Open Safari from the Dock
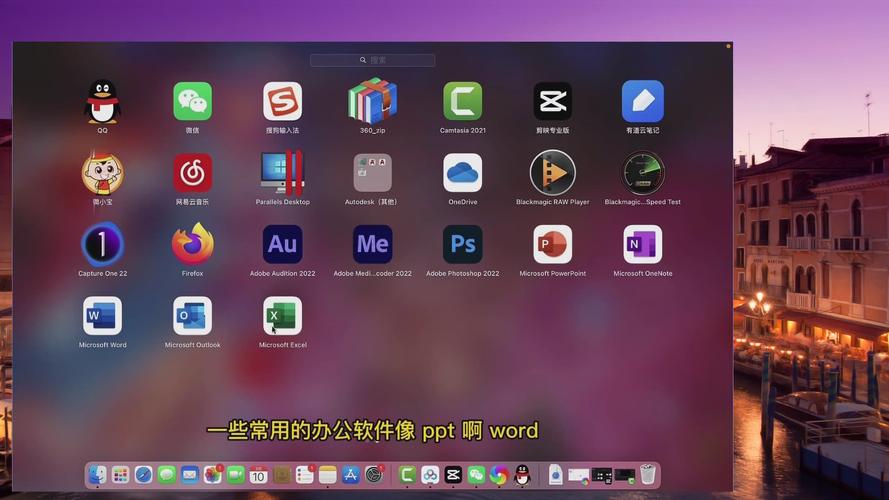 pos(143,475)
